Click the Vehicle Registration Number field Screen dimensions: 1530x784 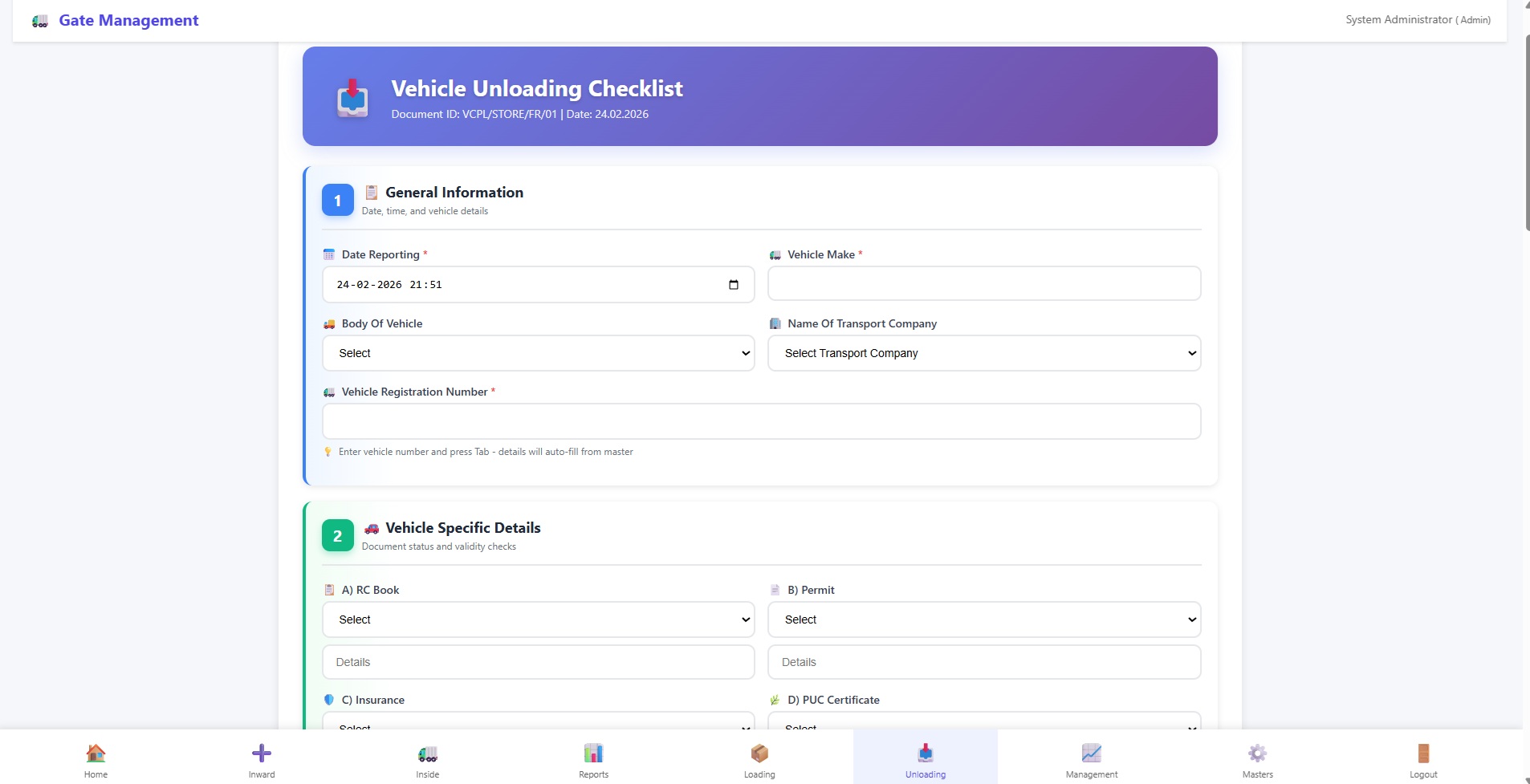(x=761, y=421)
